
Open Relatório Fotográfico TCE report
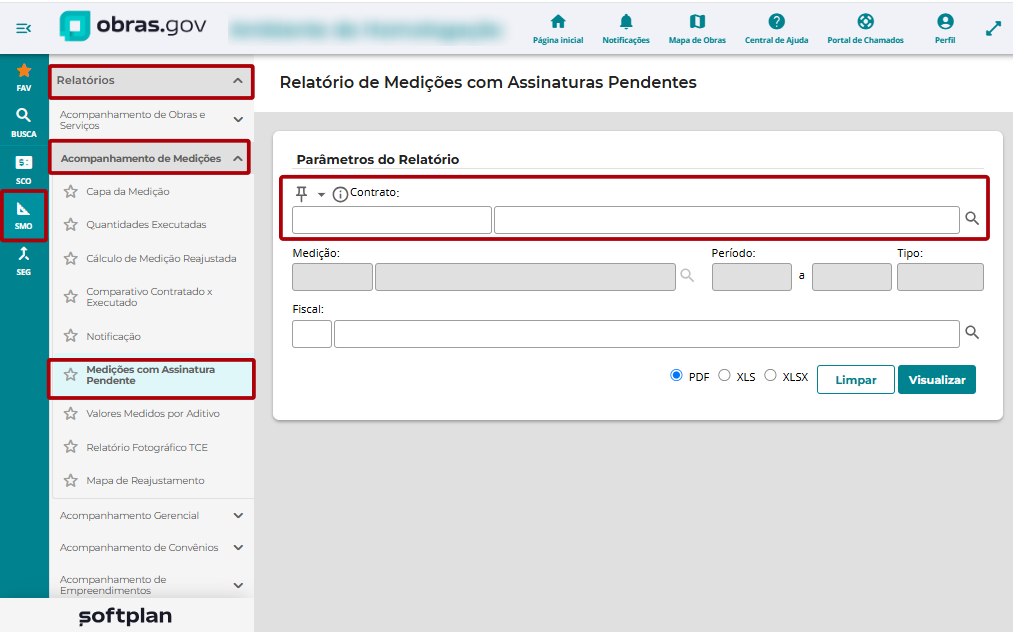coord(147,447)
